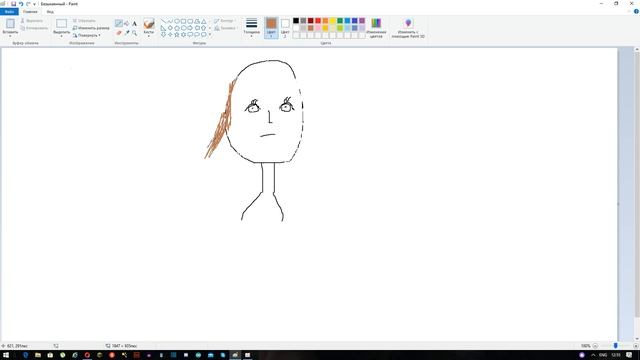The image size is (640, 360).
Task: Undo the last action via toolbar arrow
Action: tap(21, 4)
